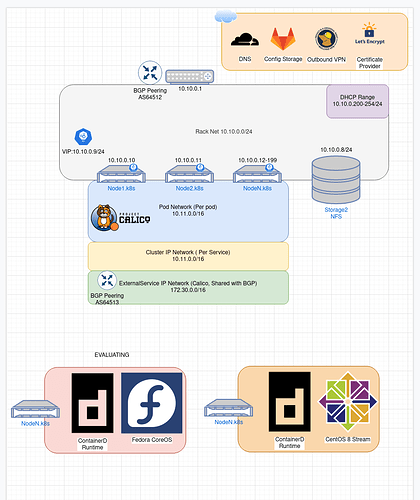Click the Outbound VPN label
420x500 pixels.
(326, 59)
